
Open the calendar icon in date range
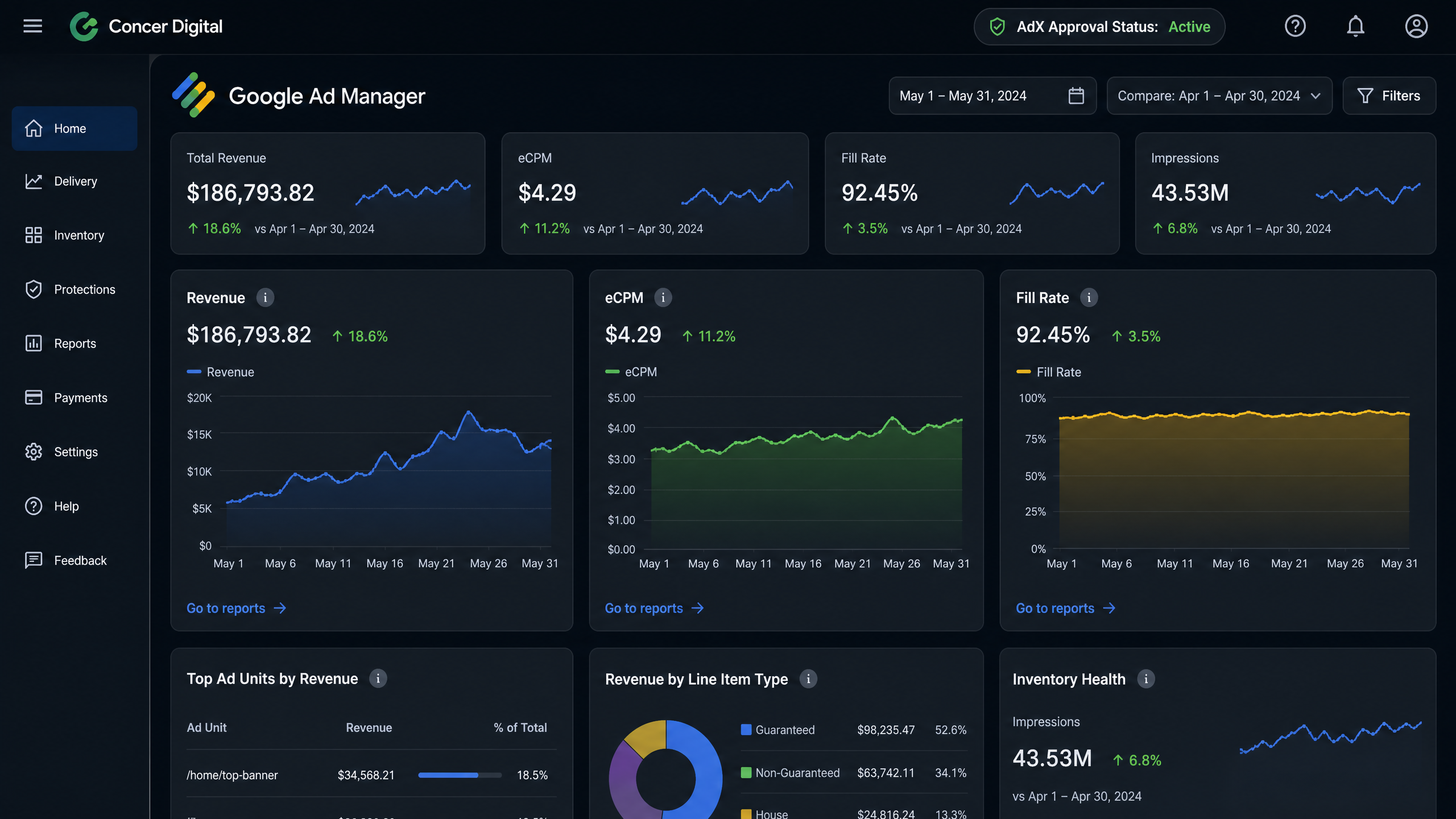point(1076,96)
